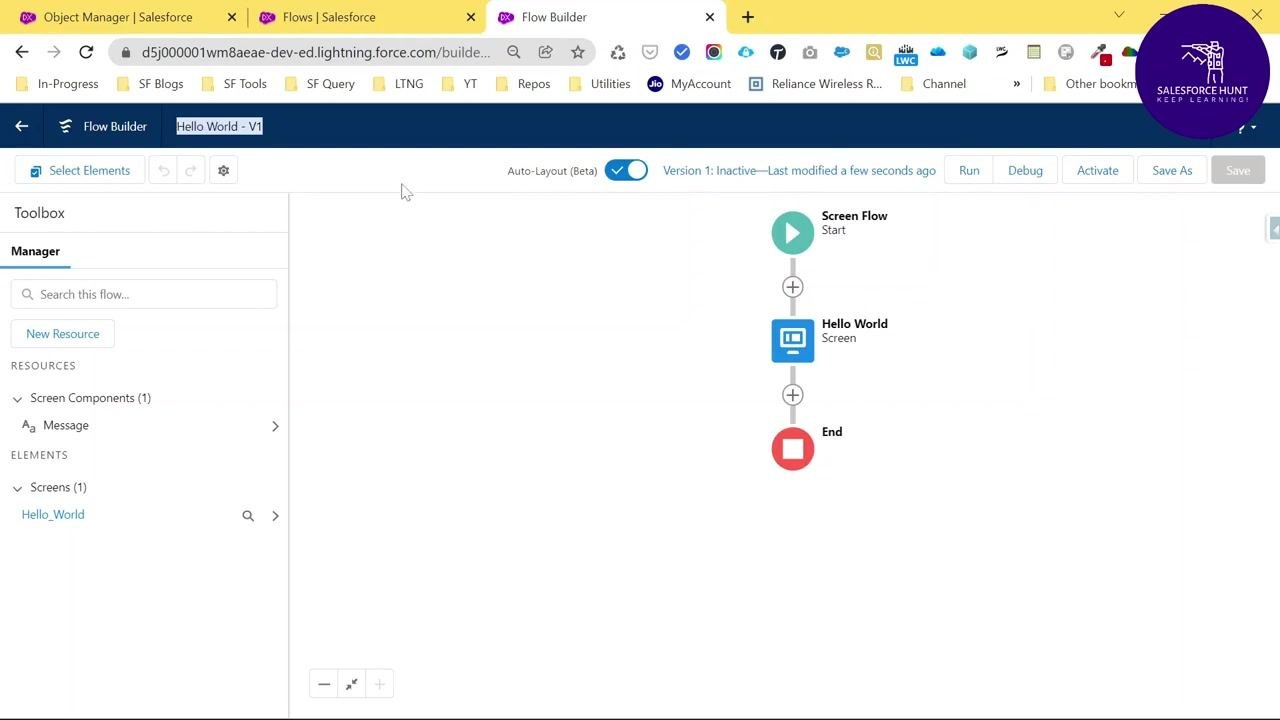The height and width of the screenshot is (720, 1280).
Task: Click the End node icon
Action: point(793,449)
